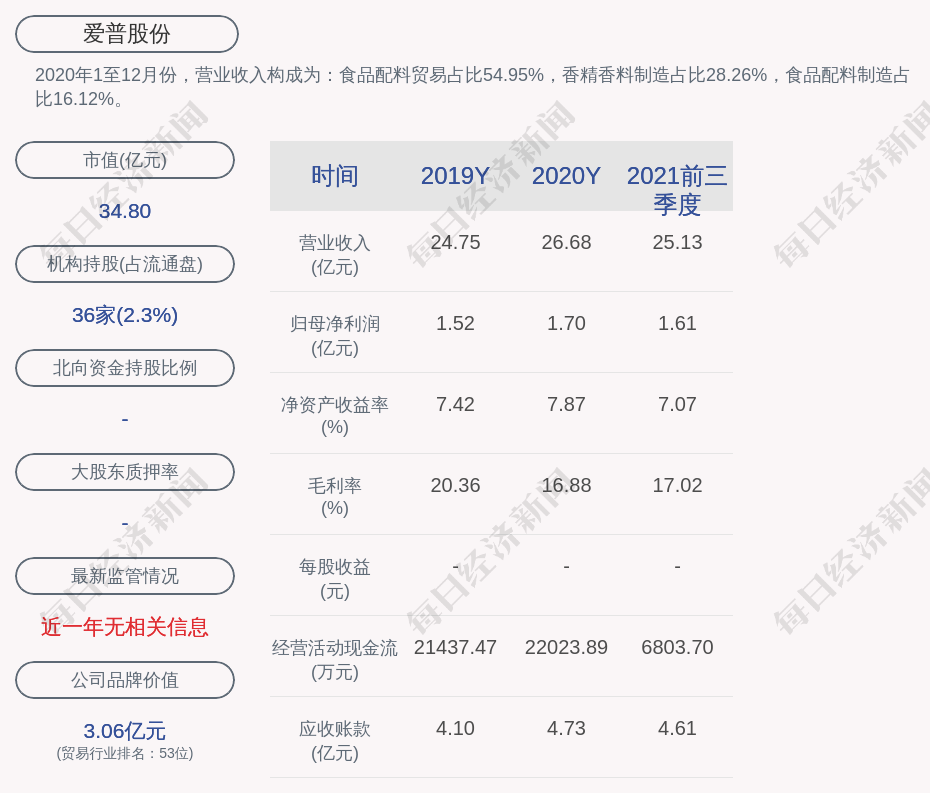The image size is (930, 793).
Task: Click the 36家(2.3%) institutional holding value
Action: 125,315
